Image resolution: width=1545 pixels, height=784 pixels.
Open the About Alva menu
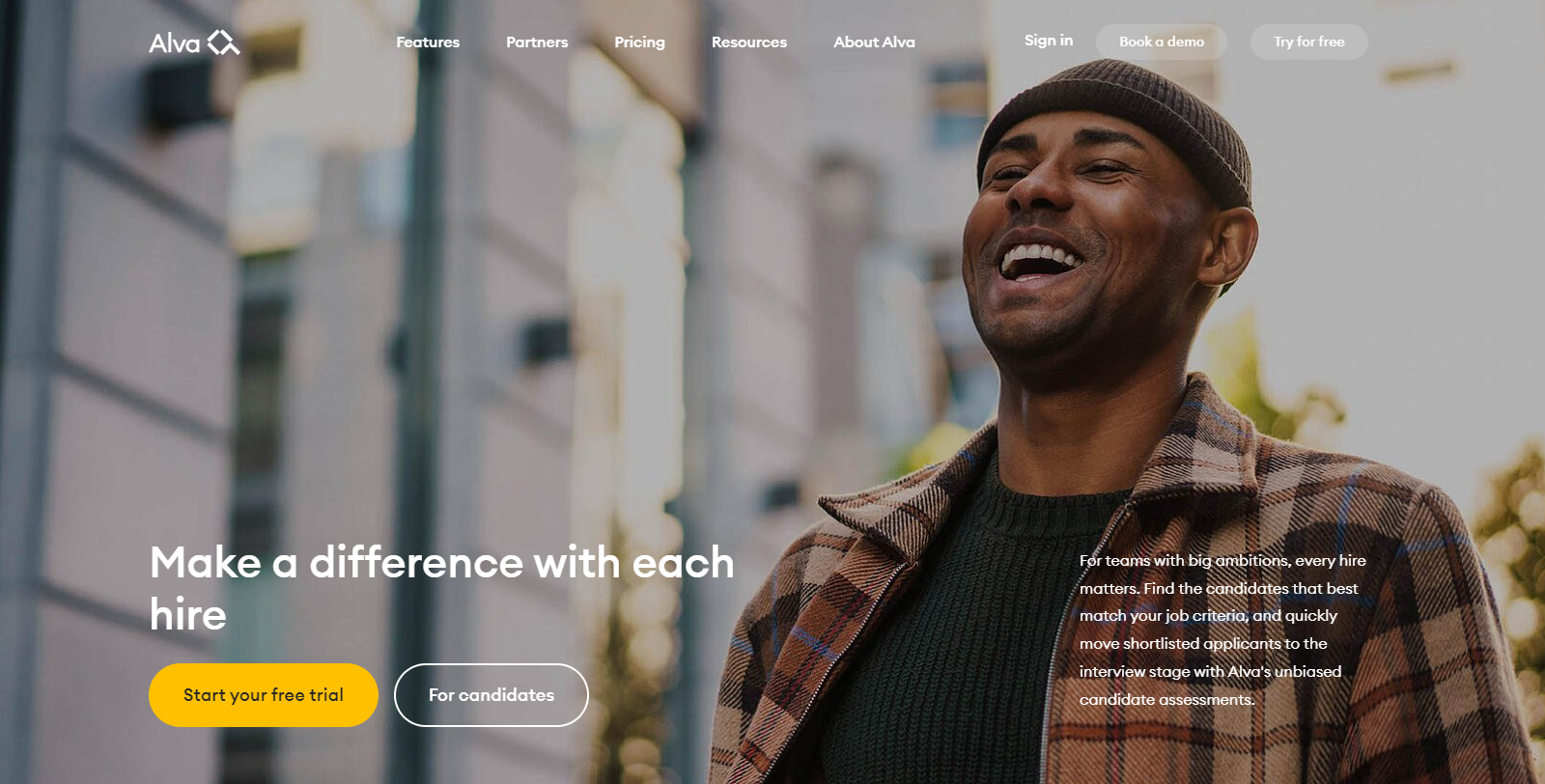pyautogui.click(x=874, y=42)
